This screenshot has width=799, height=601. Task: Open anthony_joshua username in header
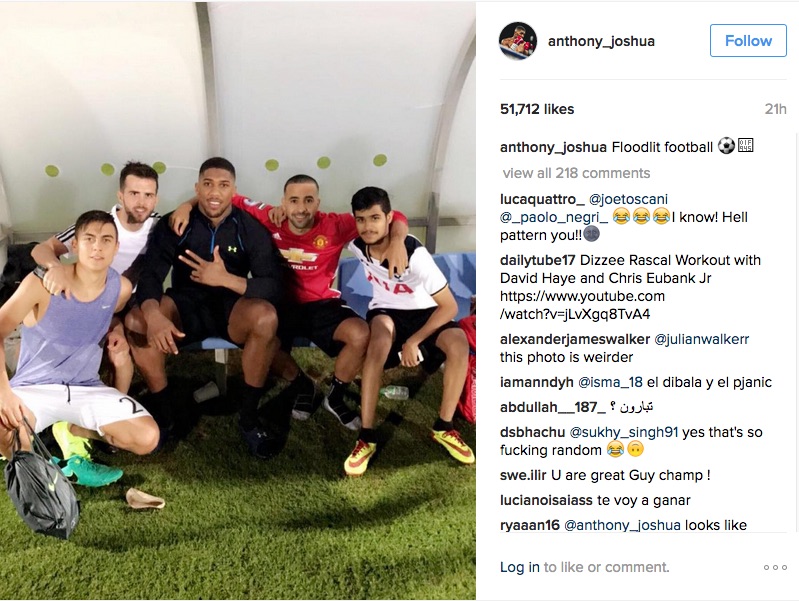601,41
